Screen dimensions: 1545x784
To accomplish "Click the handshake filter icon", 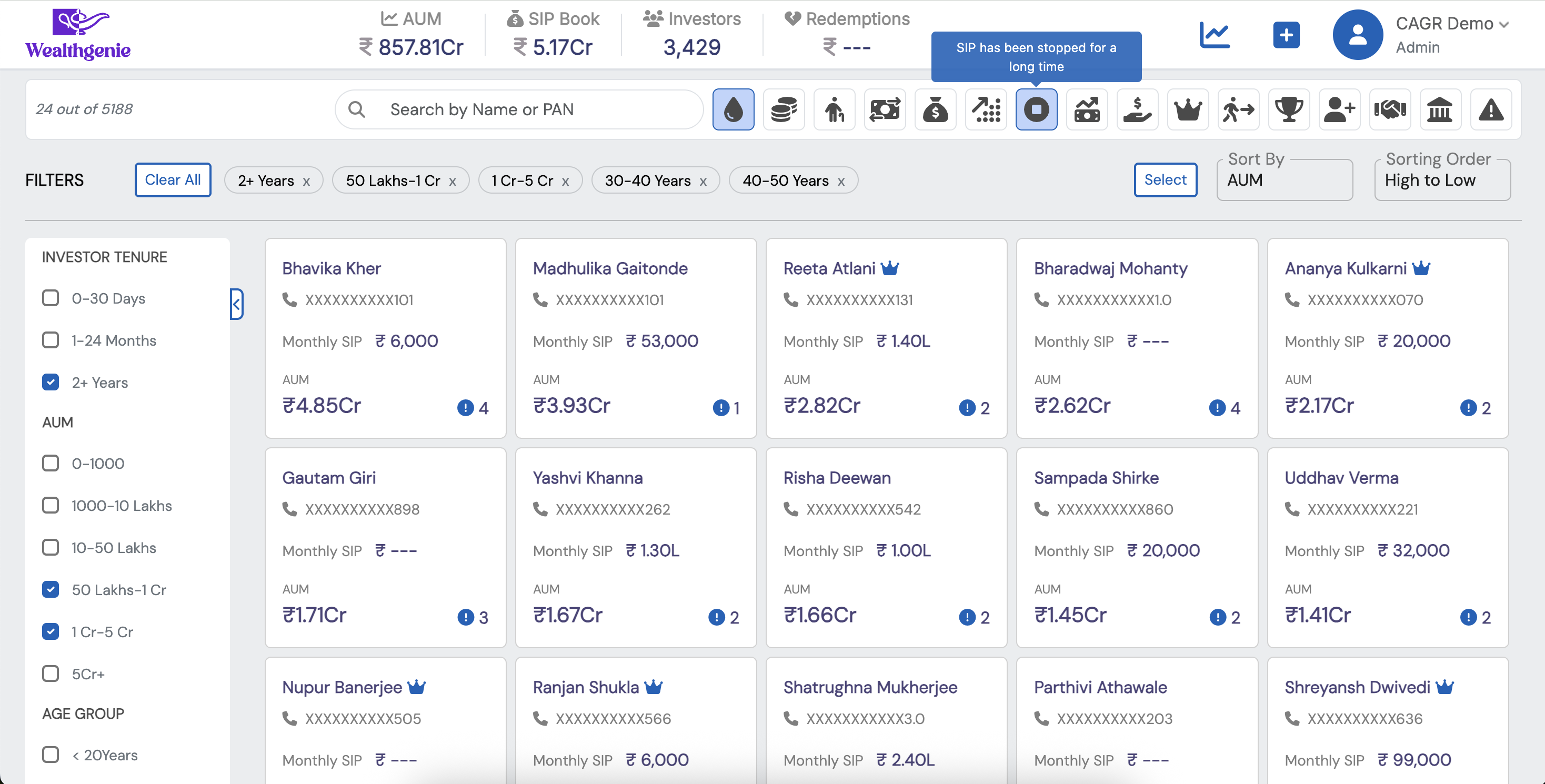I will coord(1390,109).
